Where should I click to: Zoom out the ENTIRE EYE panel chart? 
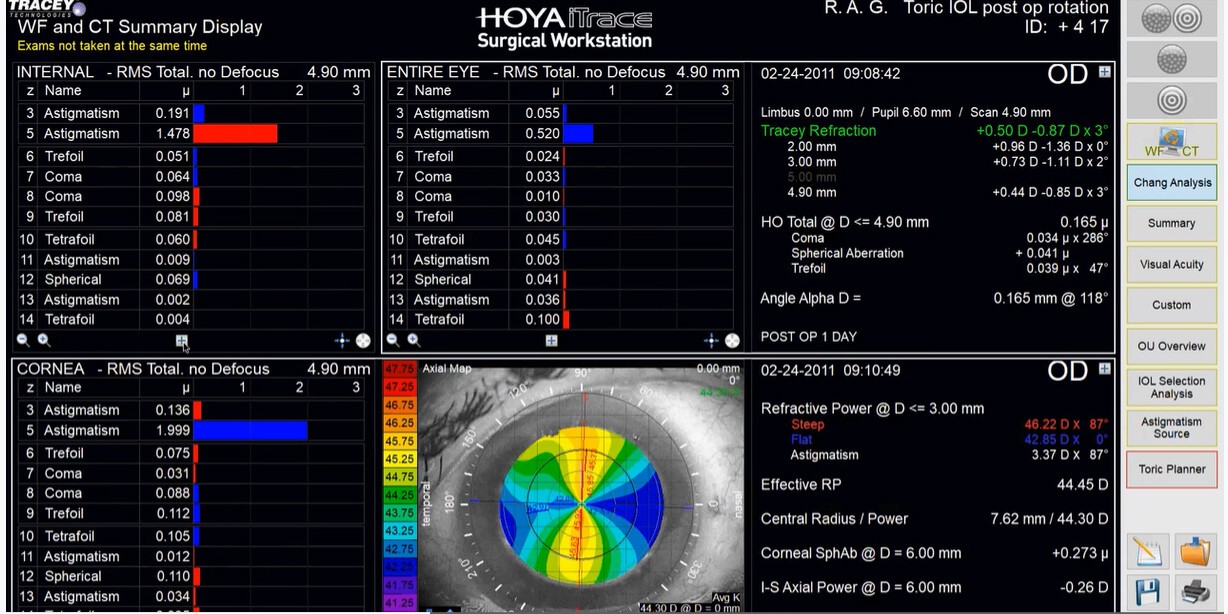393,341
